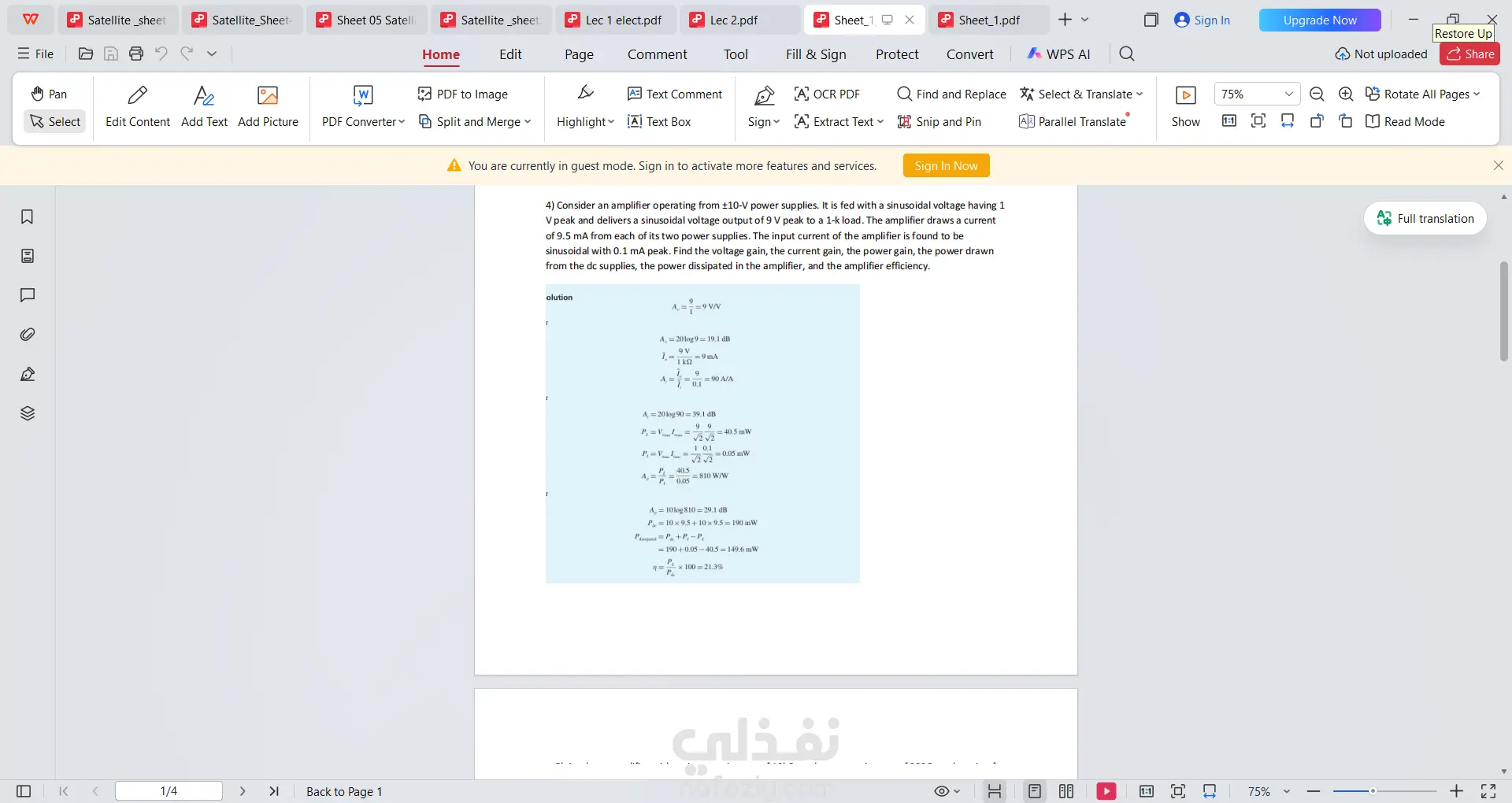The height and width of the screenshot is (803, 1512).
Task: Open the search magnifier beside WPS AI
Action: point(1127,54)
